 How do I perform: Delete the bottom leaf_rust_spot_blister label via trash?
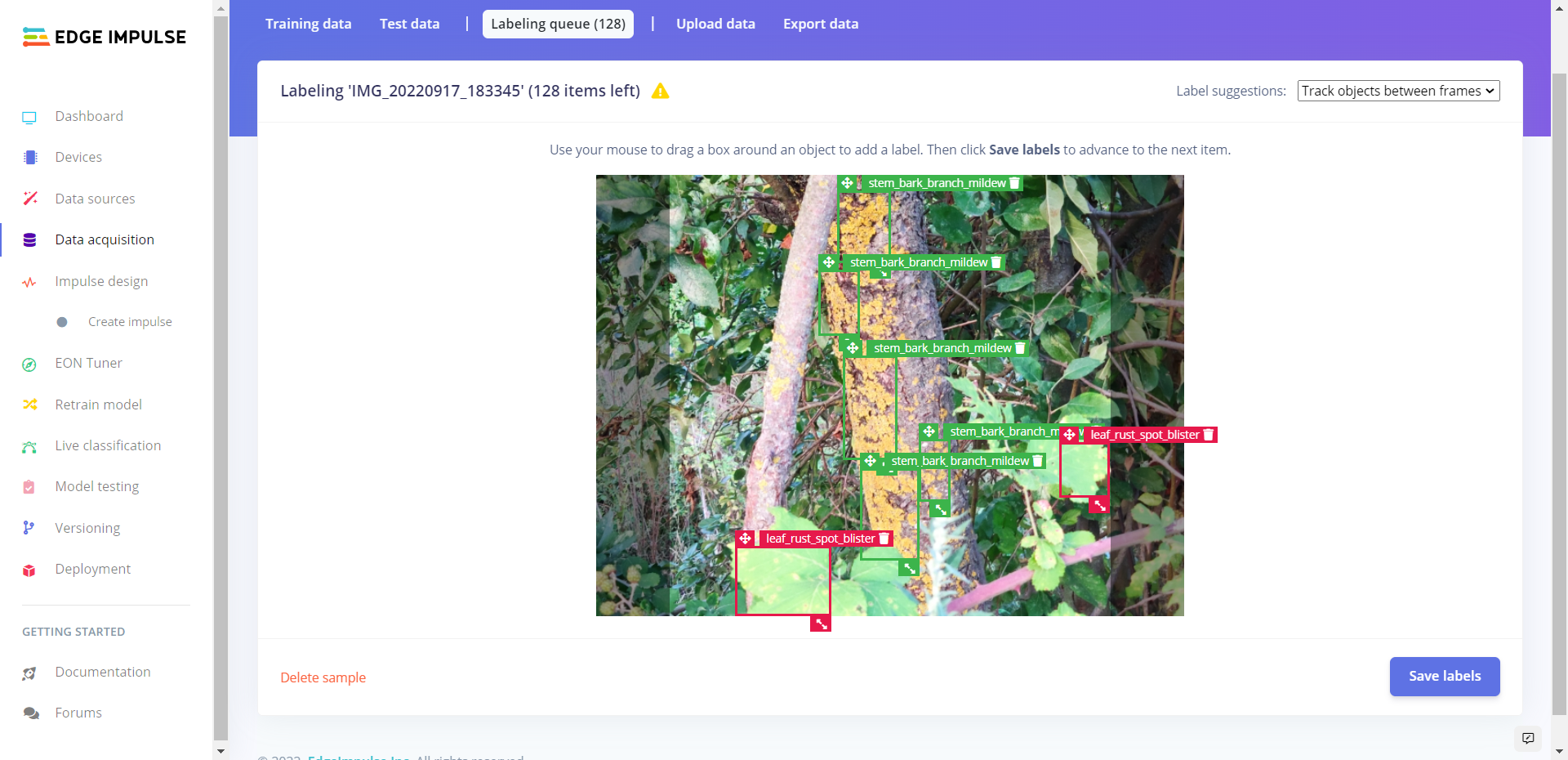[884, 539]
